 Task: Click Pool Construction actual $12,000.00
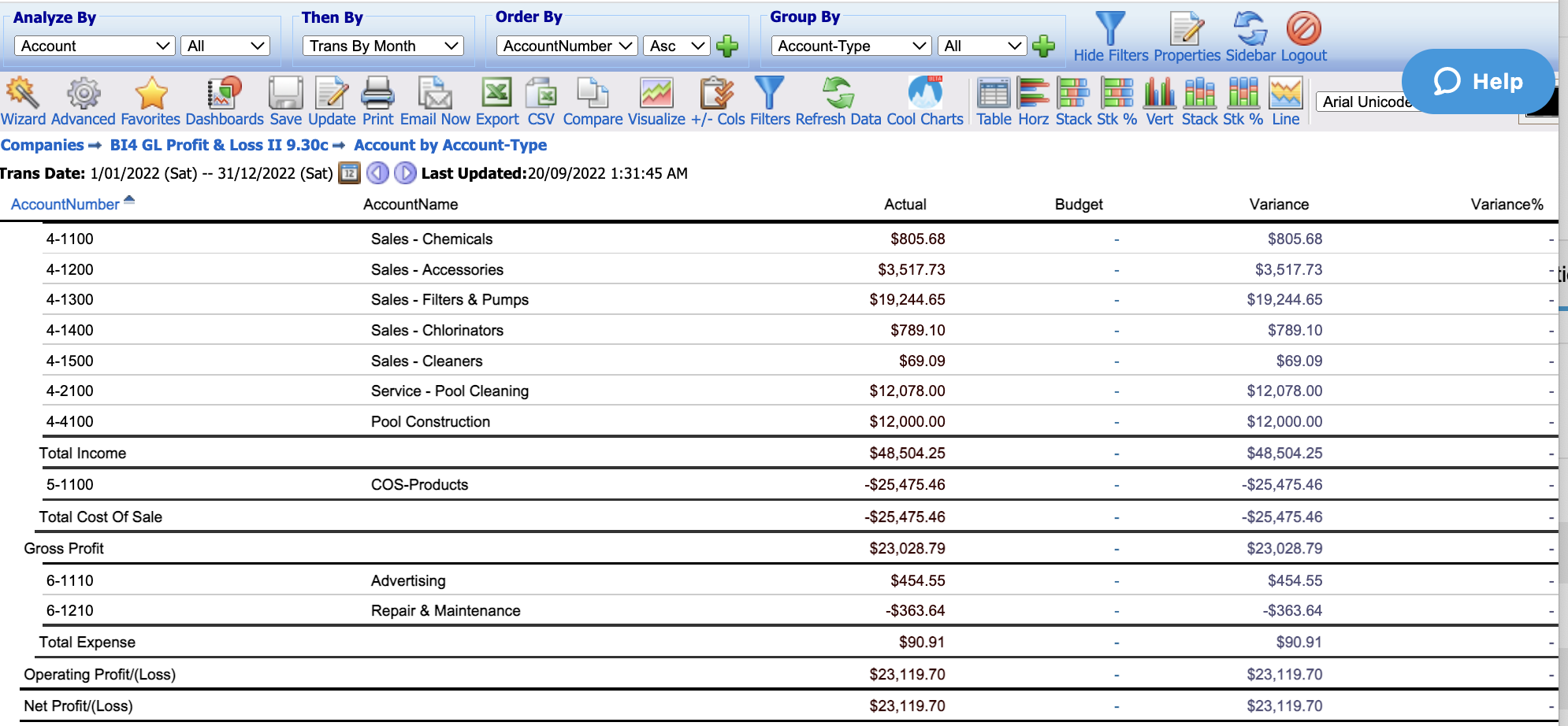(907, 421)
